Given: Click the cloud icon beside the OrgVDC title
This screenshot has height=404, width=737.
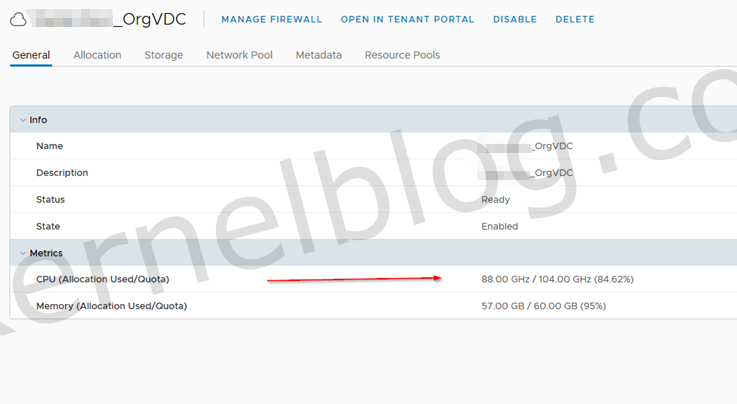Looking at the screenshot, I should coord(20,19).
